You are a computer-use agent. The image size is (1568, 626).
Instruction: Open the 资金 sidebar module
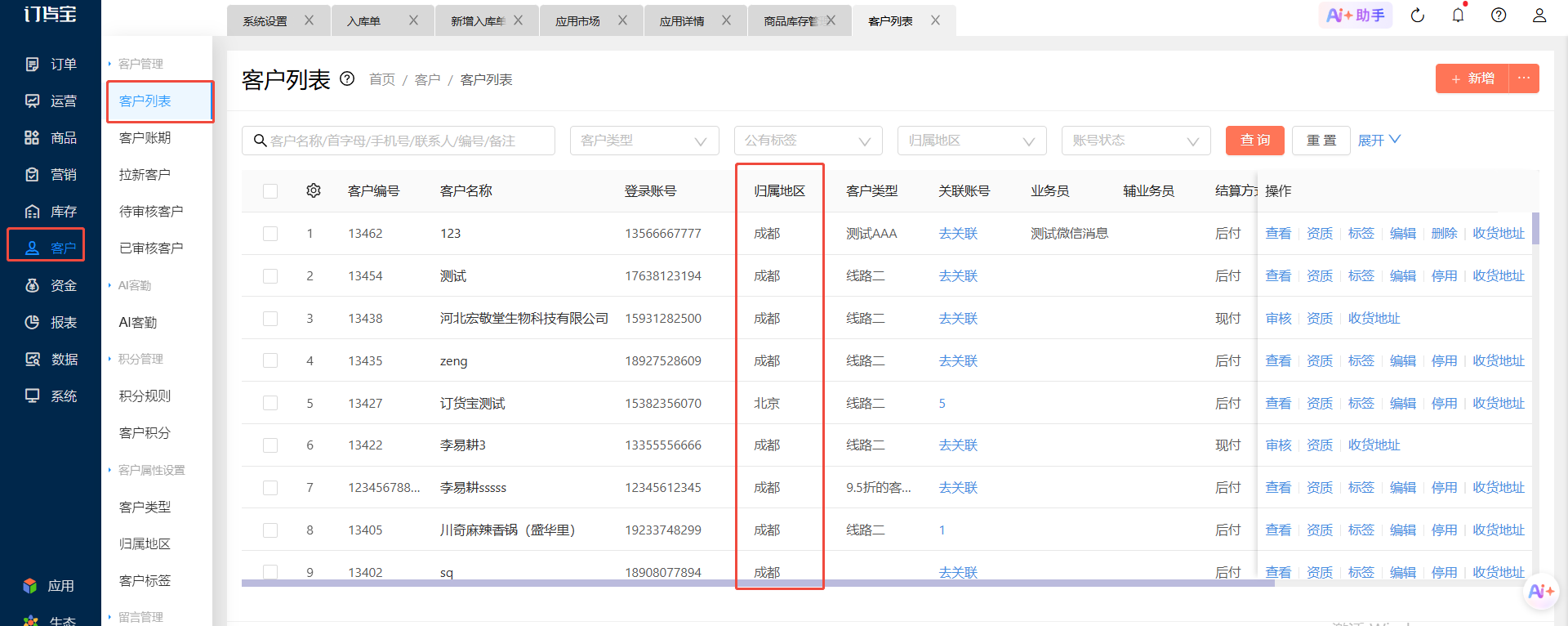coord(51,285)
